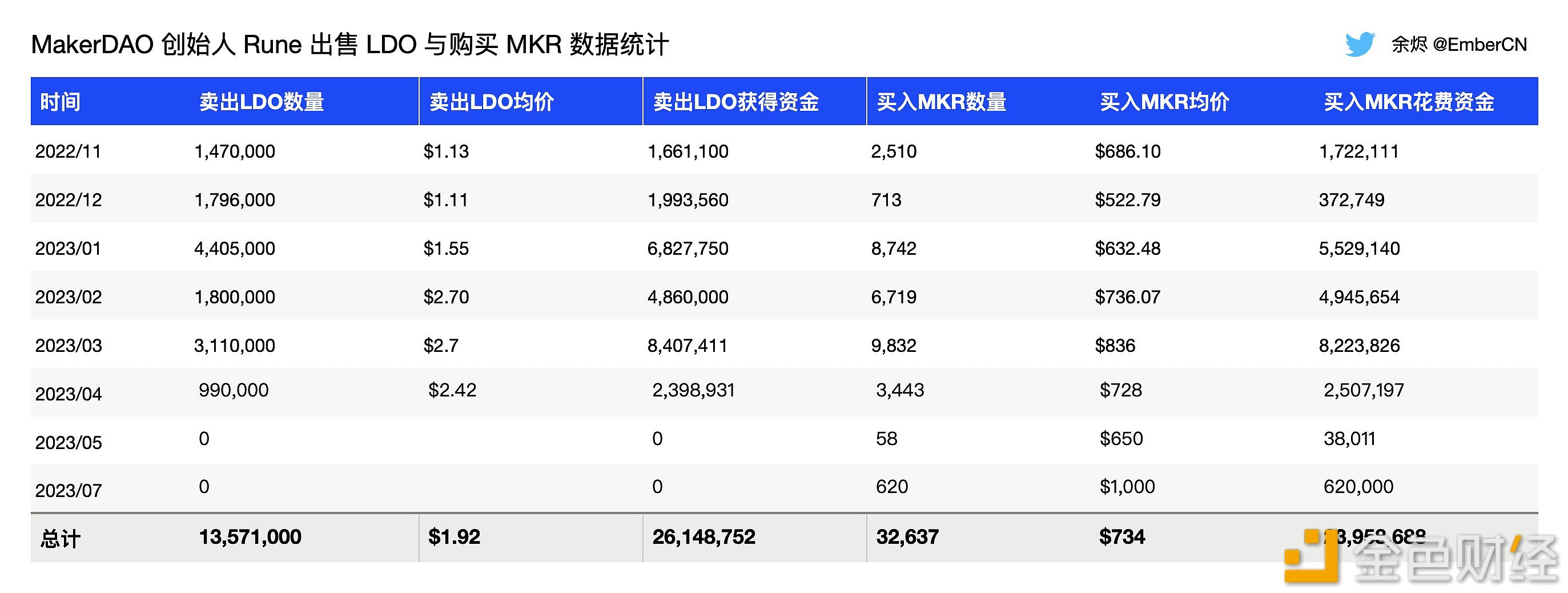1568x593 pixels.
Task: Click the 8,223,826 spending cell
Action: pos(1360,346)
